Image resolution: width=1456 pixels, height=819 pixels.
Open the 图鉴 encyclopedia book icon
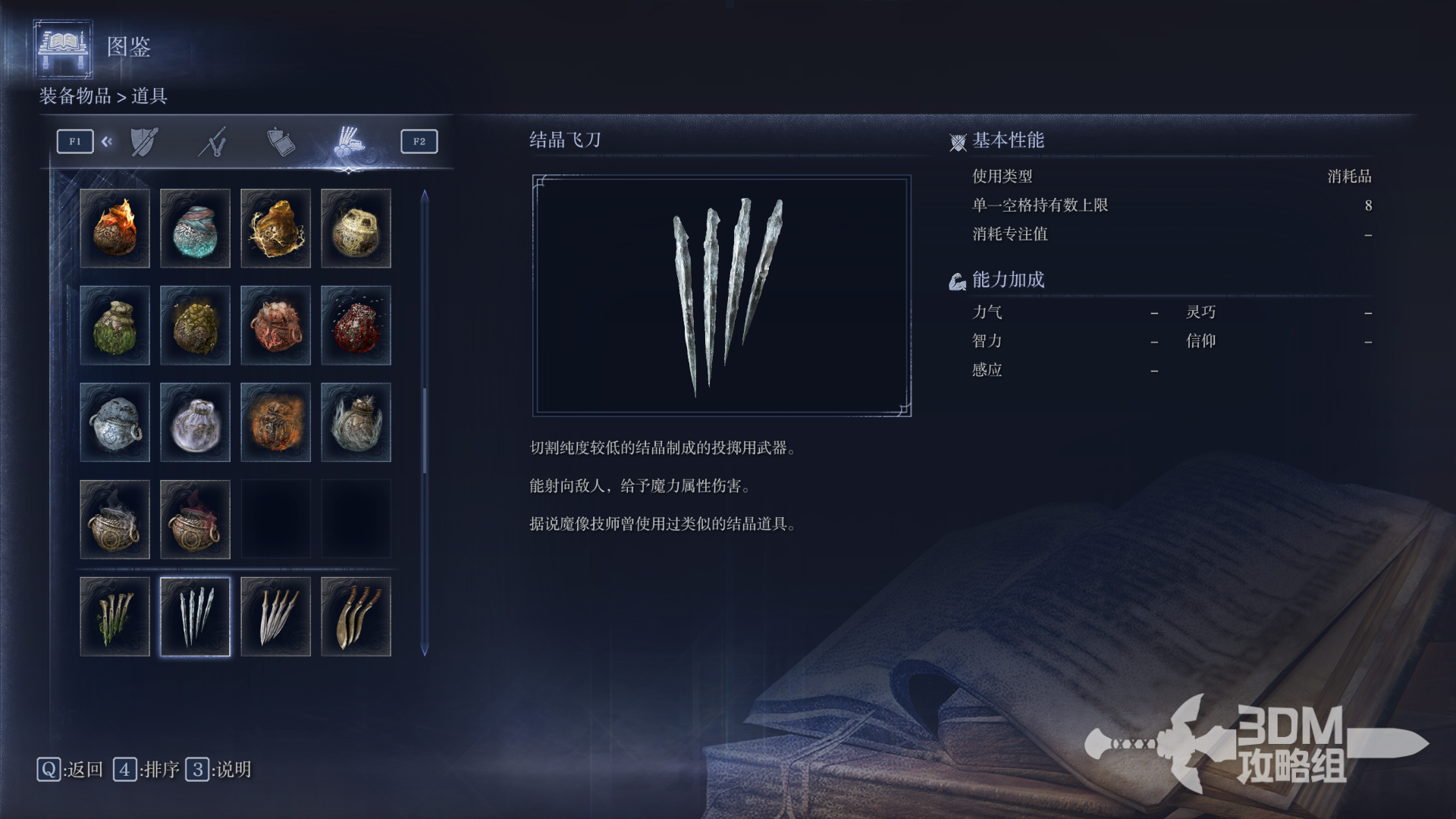(63, 49)
